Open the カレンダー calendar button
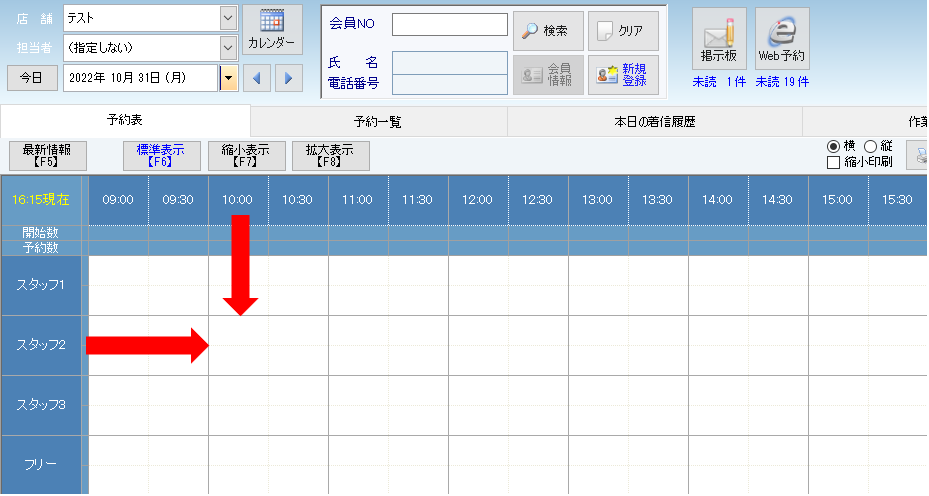 [x=272, y=30]
